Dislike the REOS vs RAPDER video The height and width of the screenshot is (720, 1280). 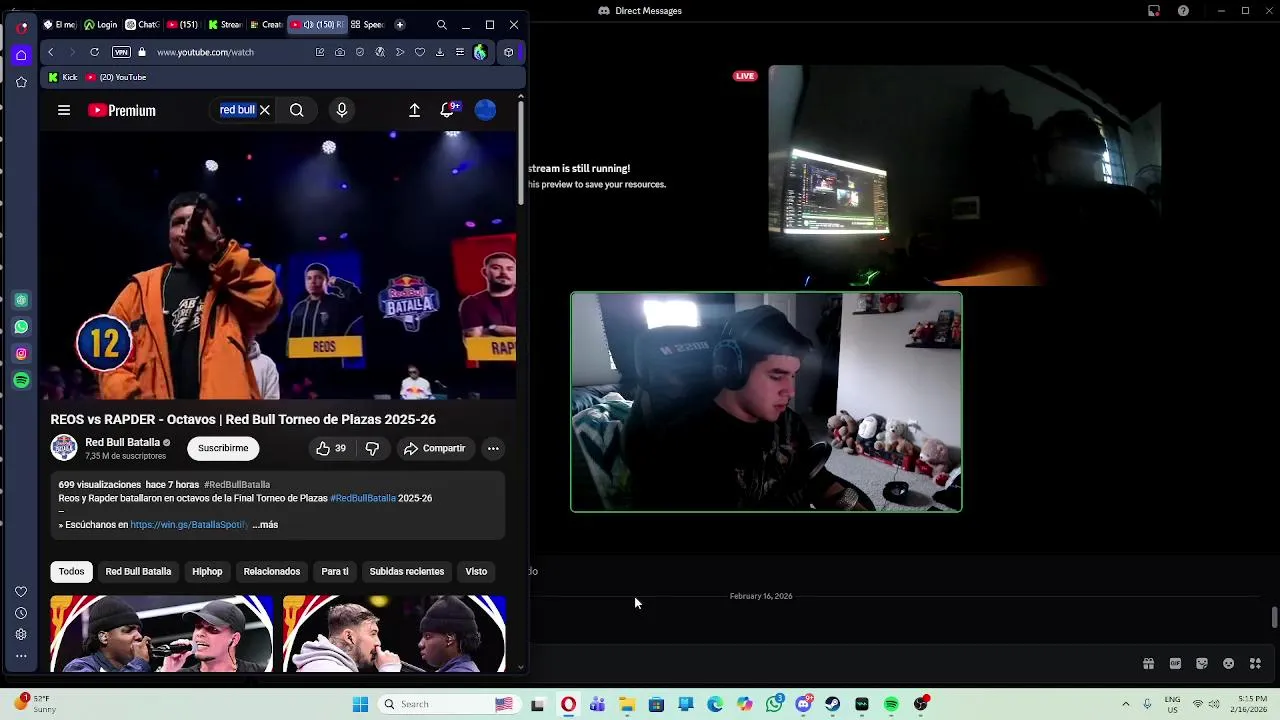click(x=372, y=449)
